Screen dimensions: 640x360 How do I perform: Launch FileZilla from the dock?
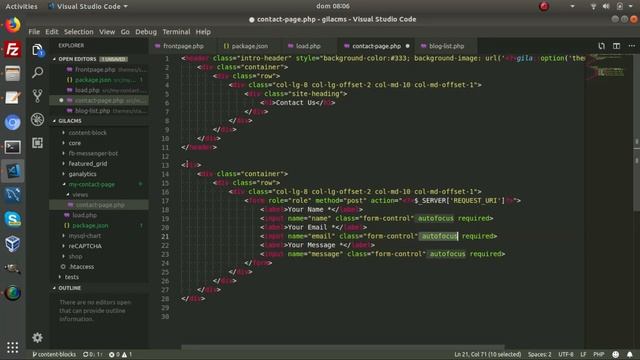(13, 50)
